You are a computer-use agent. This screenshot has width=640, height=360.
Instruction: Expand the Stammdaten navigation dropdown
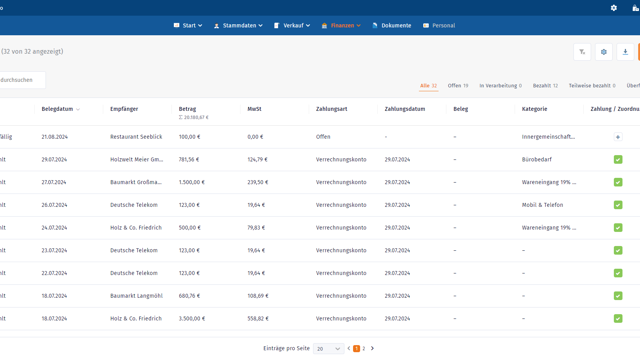[x=238, y=25]
